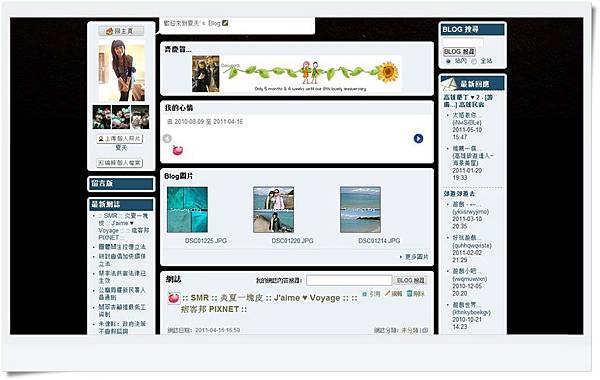
Task: Click the 高雄墾丁 reply post heading
Action: click(468, 101)
